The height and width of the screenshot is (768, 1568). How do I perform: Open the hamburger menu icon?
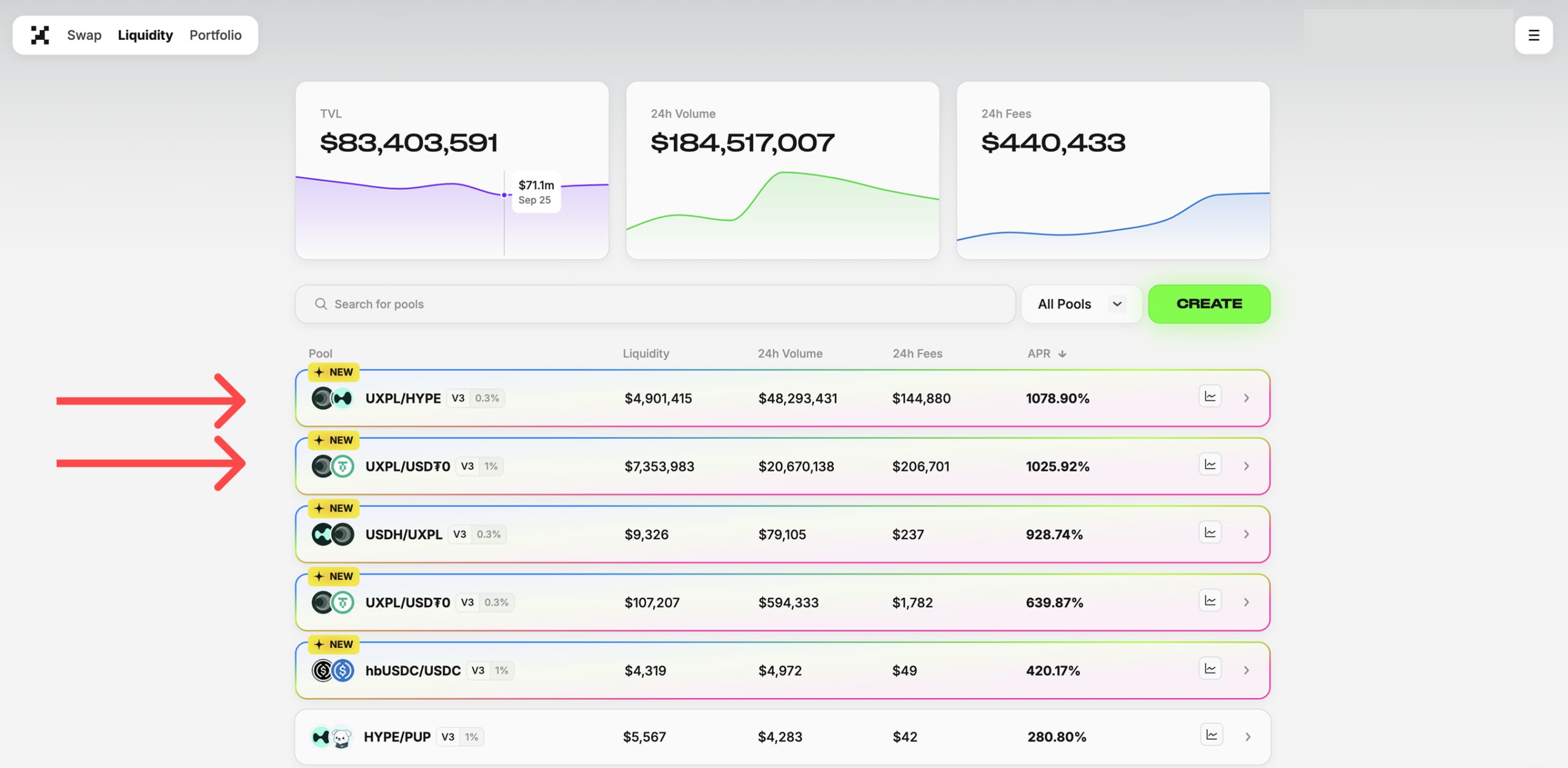pyautogui.click(x=1533, y=35)
